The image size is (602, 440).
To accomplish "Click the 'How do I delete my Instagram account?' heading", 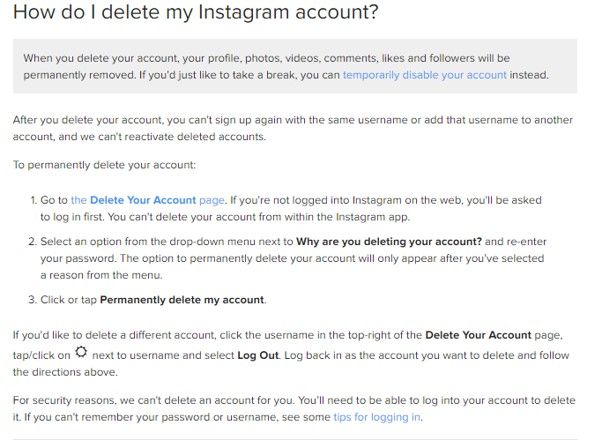I will pos(196,12).
